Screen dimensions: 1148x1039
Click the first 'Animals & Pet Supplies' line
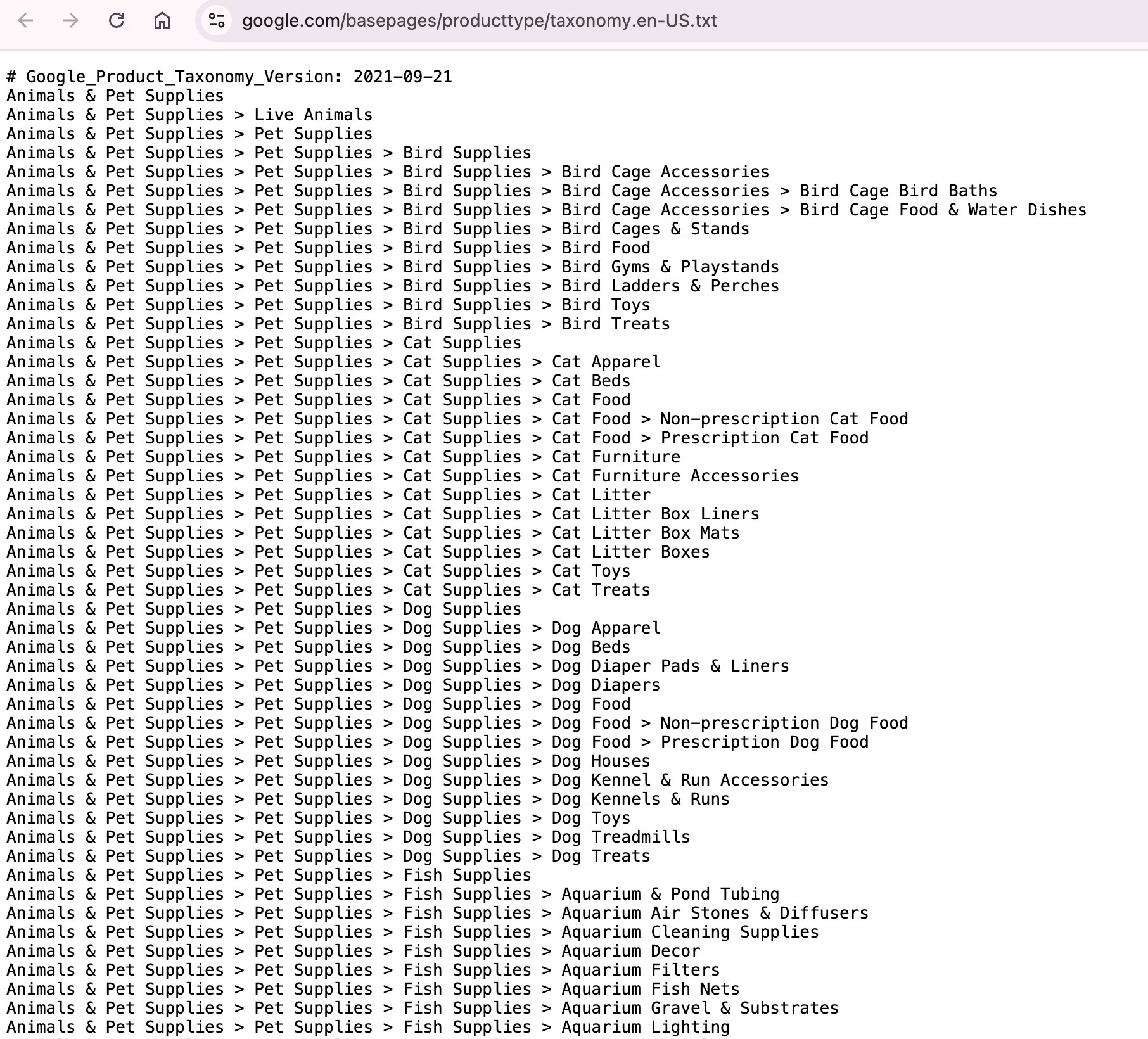coord(115,96)
